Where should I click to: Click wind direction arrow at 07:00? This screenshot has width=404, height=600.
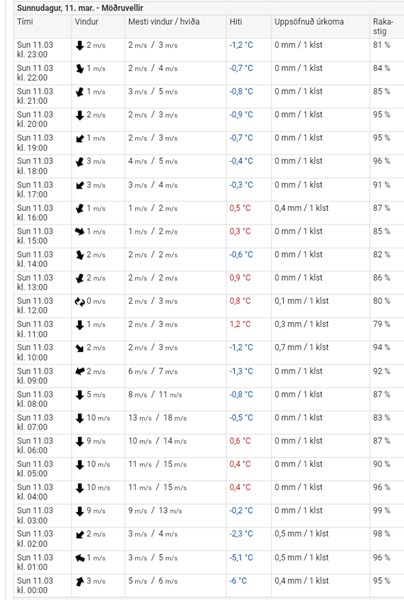click(80, 418)
